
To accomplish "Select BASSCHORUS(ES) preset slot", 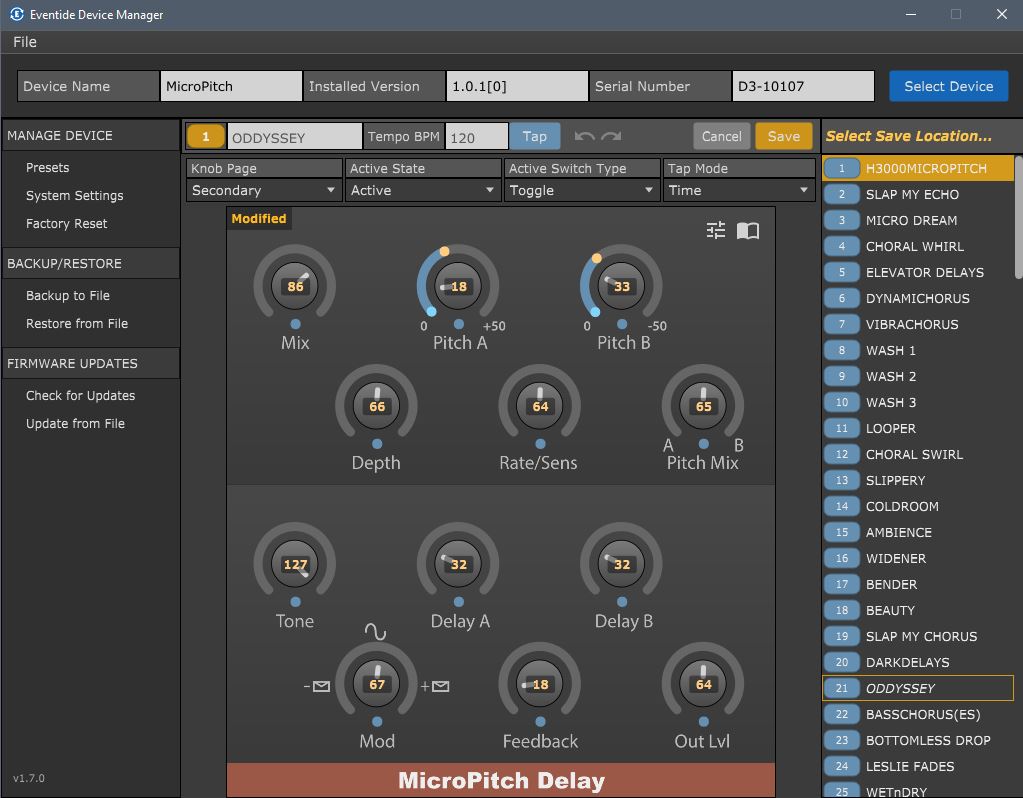I will [919, 714].
